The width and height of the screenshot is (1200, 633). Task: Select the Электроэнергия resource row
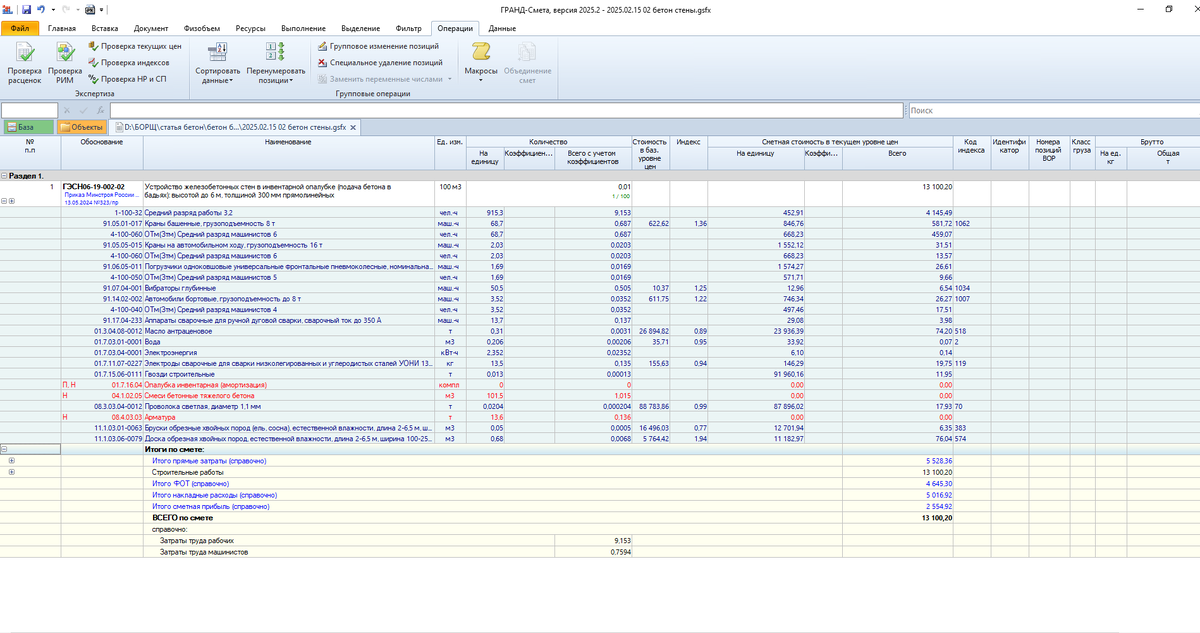click(x=600, y=352)
